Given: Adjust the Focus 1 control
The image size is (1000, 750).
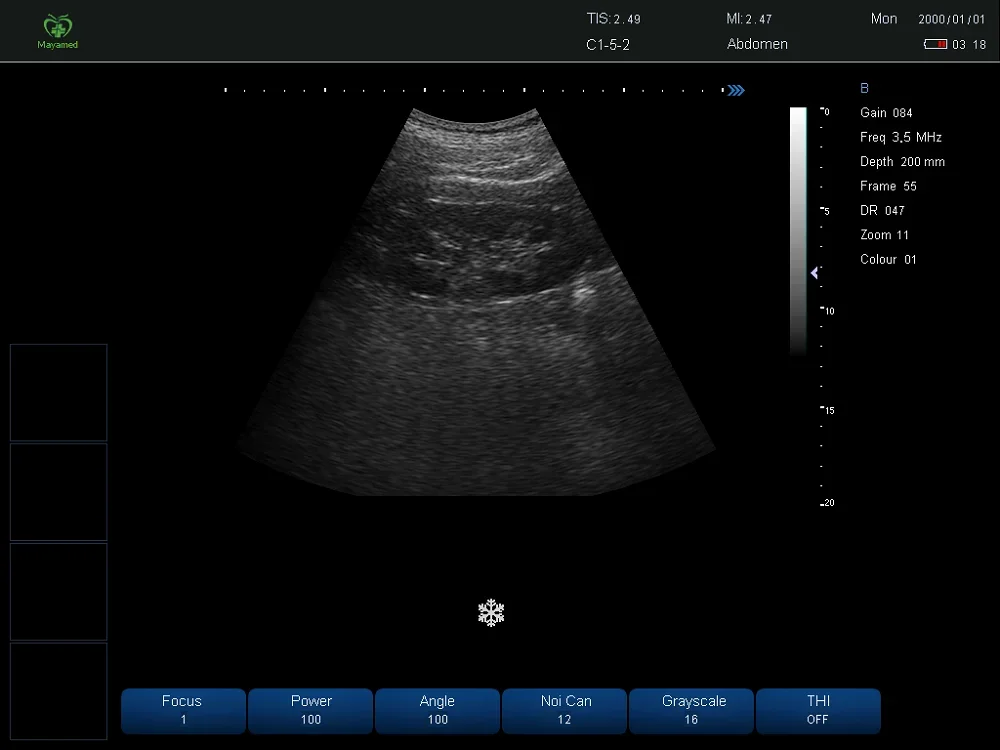Looking at the screenshot, I should [182, 710].
